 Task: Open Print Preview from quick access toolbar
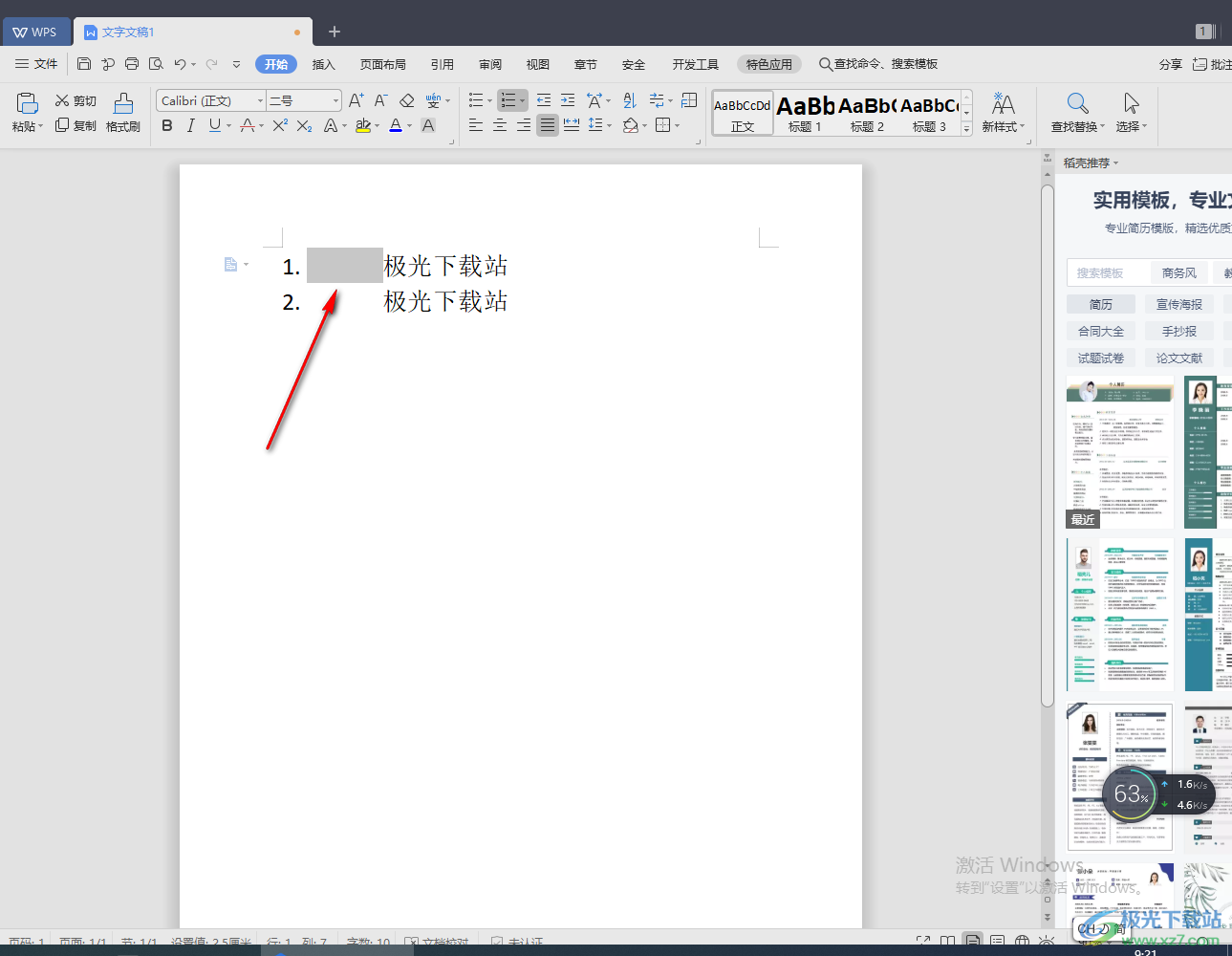(156, 64)
